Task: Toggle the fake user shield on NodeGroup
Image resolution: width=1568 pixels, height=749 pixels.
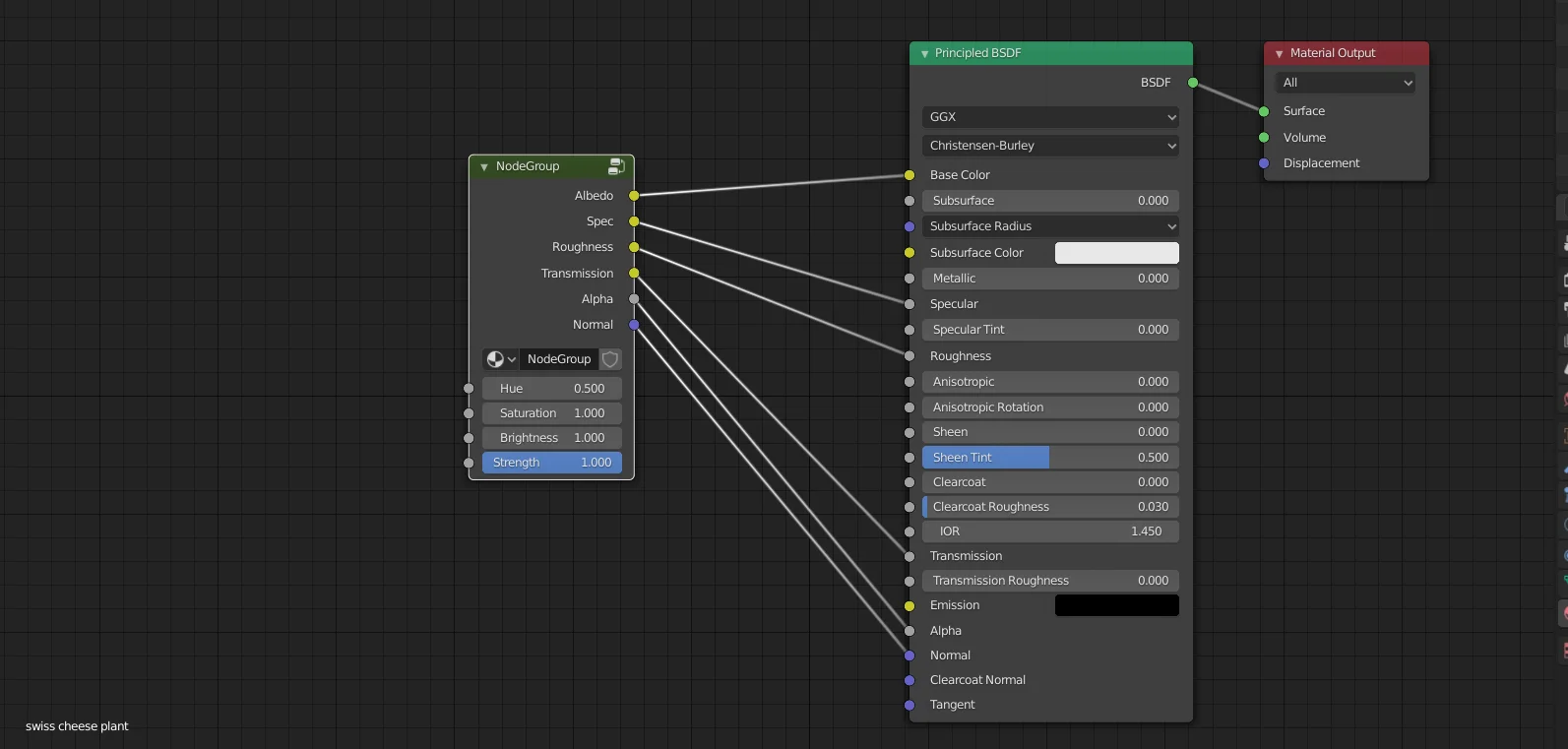Action: [610, 359]
